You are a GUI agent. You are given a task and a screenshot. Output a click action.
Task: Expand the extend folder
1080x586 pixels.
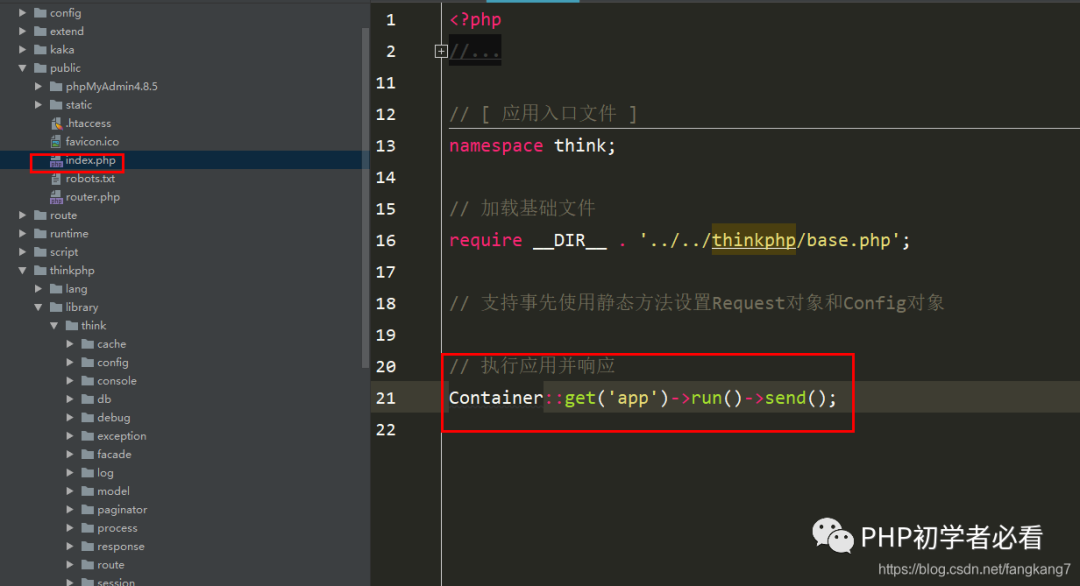(x=23, y=31)
